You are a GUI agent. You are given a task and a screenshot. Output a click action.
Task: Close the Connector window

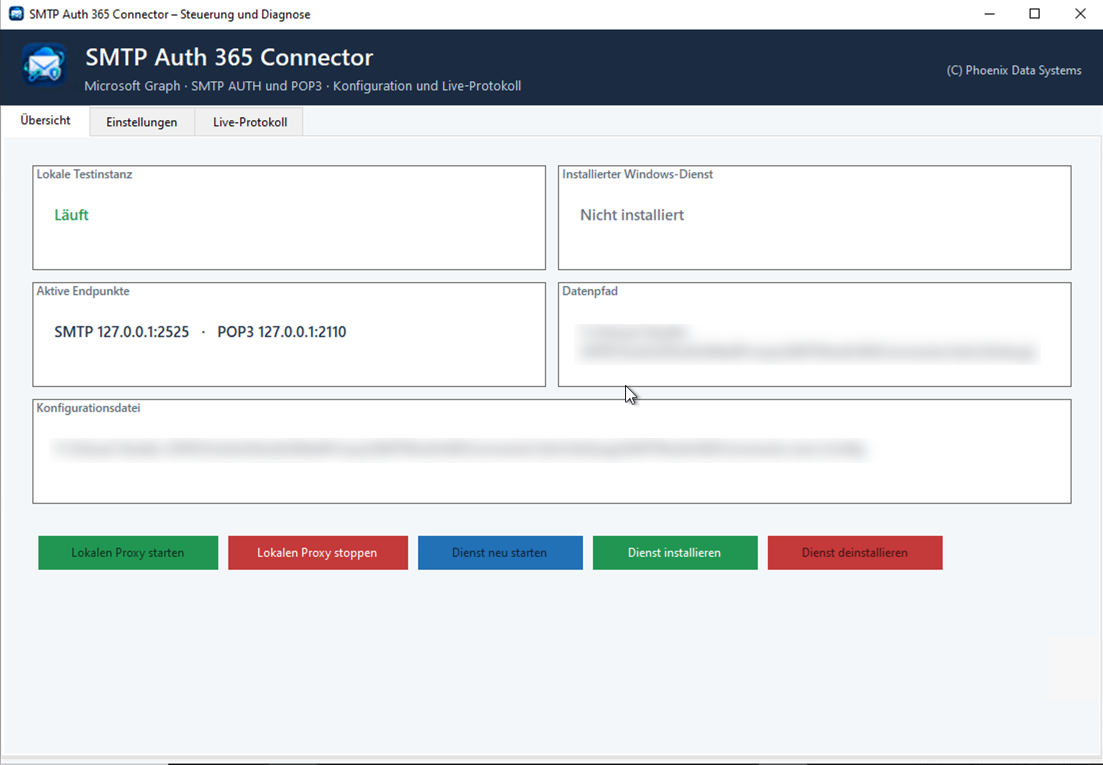tap(1080, 14)
